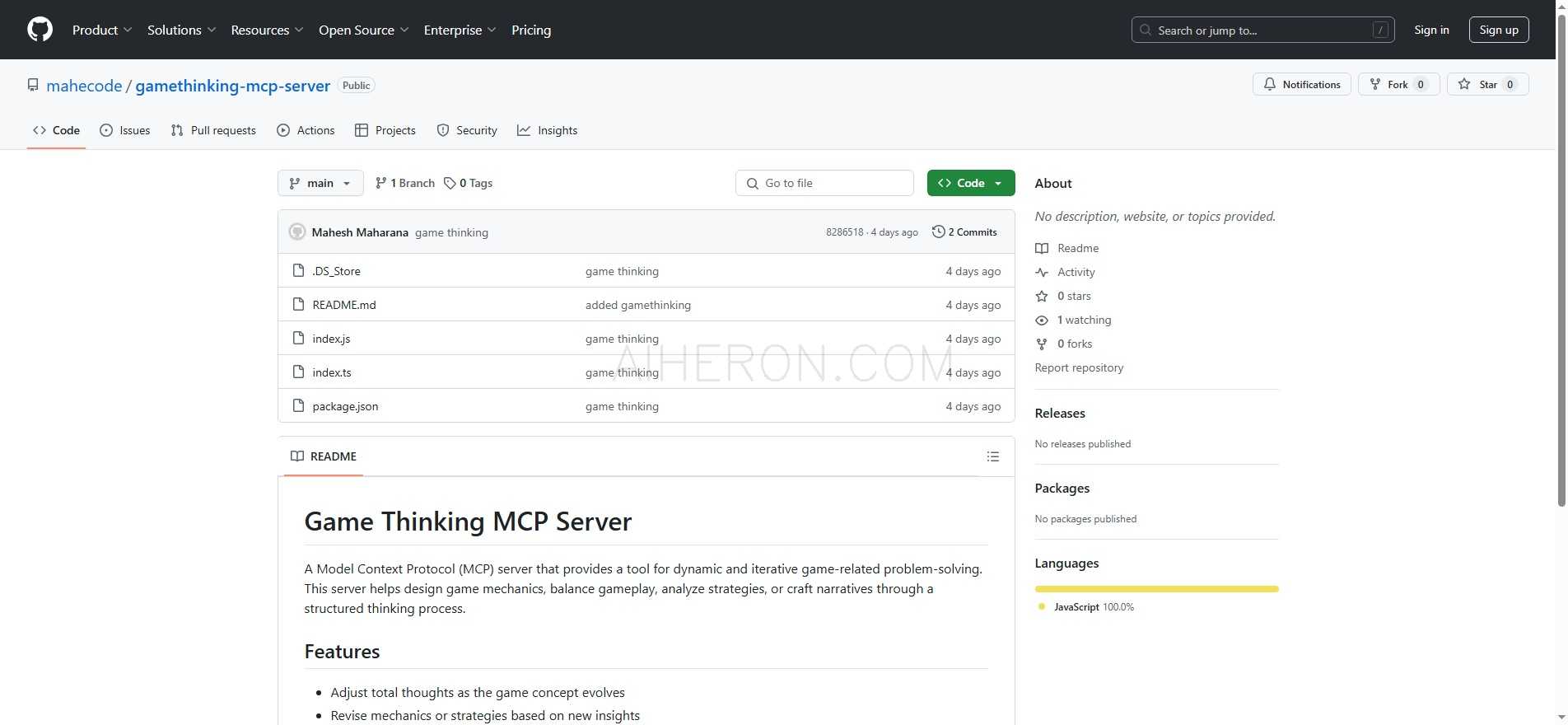Click the repository icon beside mahecode
The width and height of the screenshot is (1568, 725).
click(x=33, y=85)
